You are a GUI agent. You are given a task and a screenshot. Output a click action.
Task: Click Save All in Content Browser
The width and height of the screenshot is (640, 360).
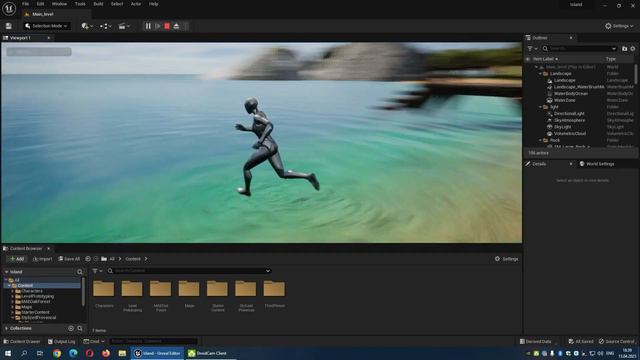tap(69, 259)
